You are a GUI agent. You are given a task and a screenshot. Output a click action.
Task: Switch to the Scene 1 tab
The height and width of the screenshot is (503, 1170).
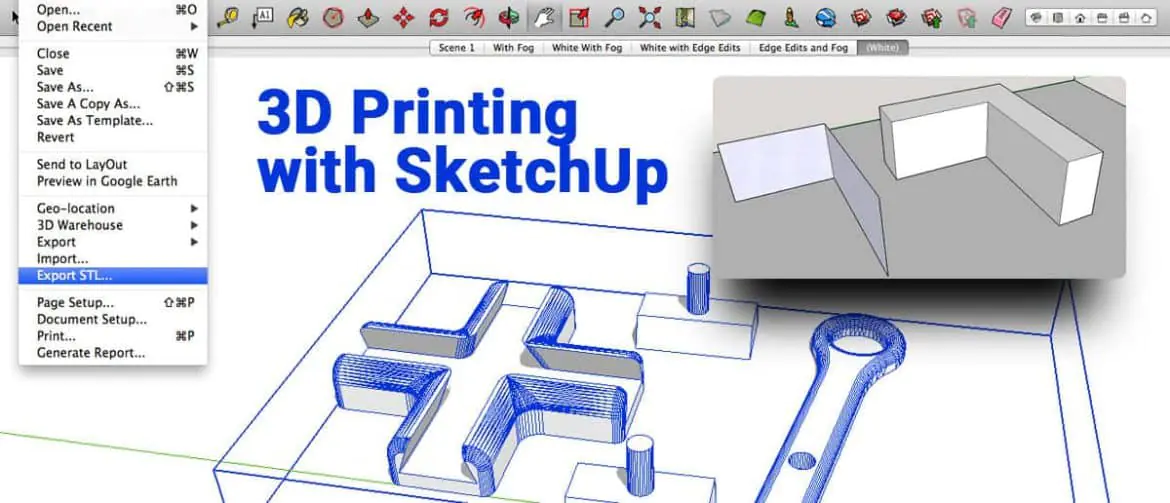(457, 48)
